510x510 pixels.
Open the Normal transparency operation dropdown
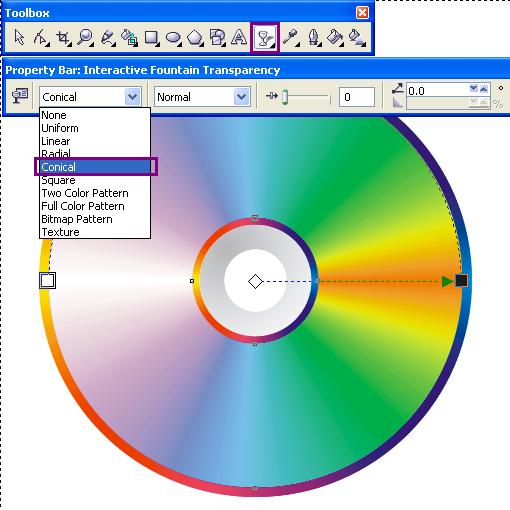(x=242, y=97)
